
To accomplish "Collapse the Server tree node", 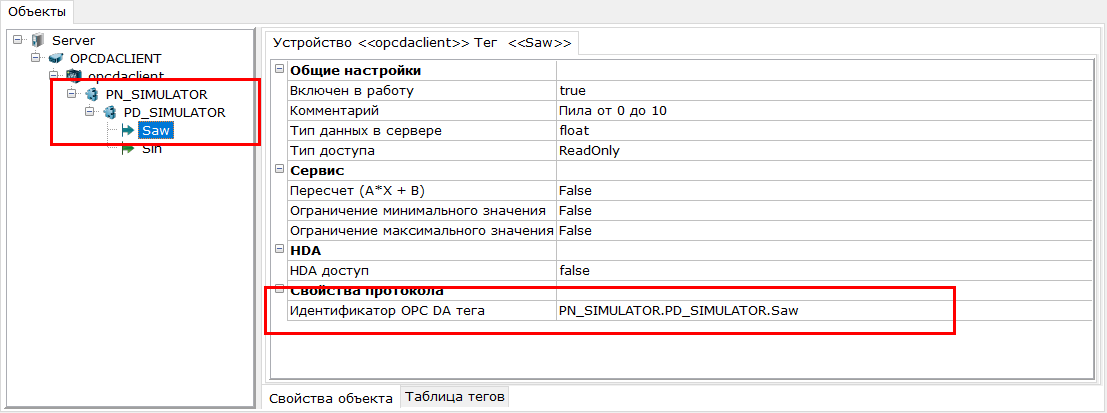I will [18, 40].
